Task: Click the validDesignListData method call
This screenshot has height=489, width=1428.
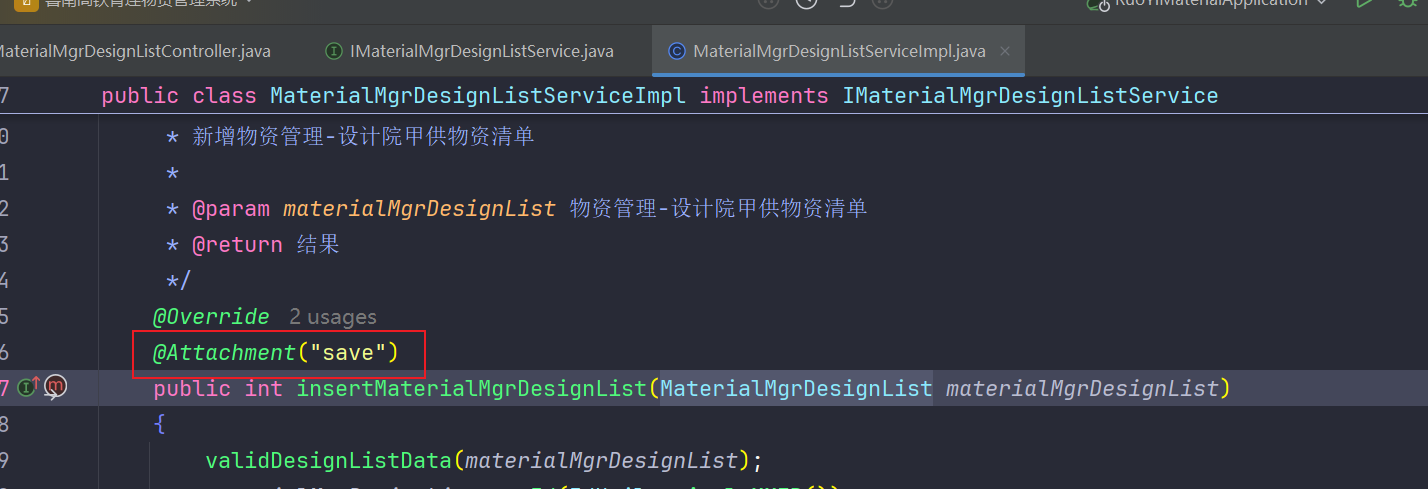Action: 329,461
